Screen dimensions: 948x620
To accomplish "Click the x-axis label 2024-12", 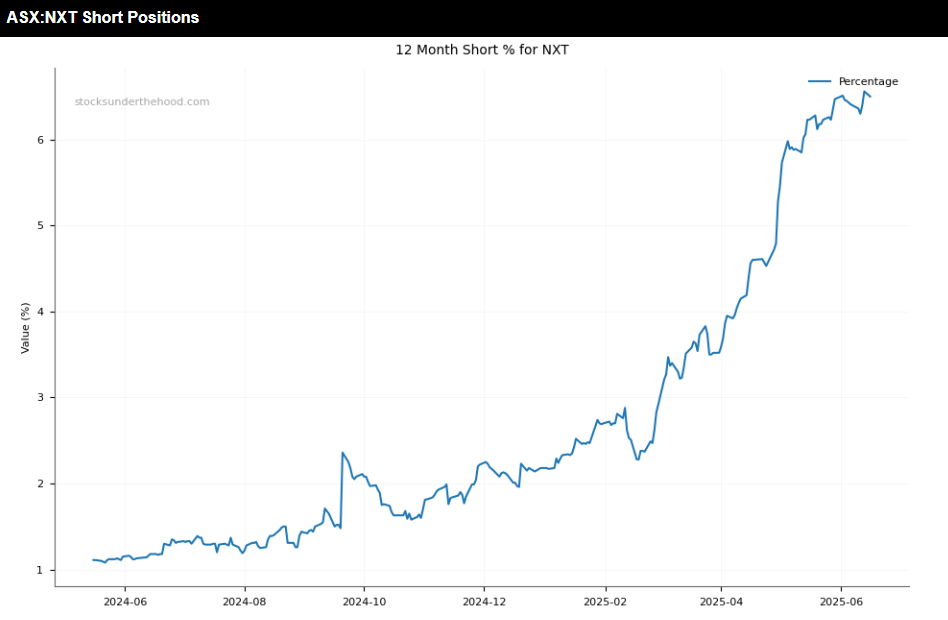I will click(x=484, y=602).
